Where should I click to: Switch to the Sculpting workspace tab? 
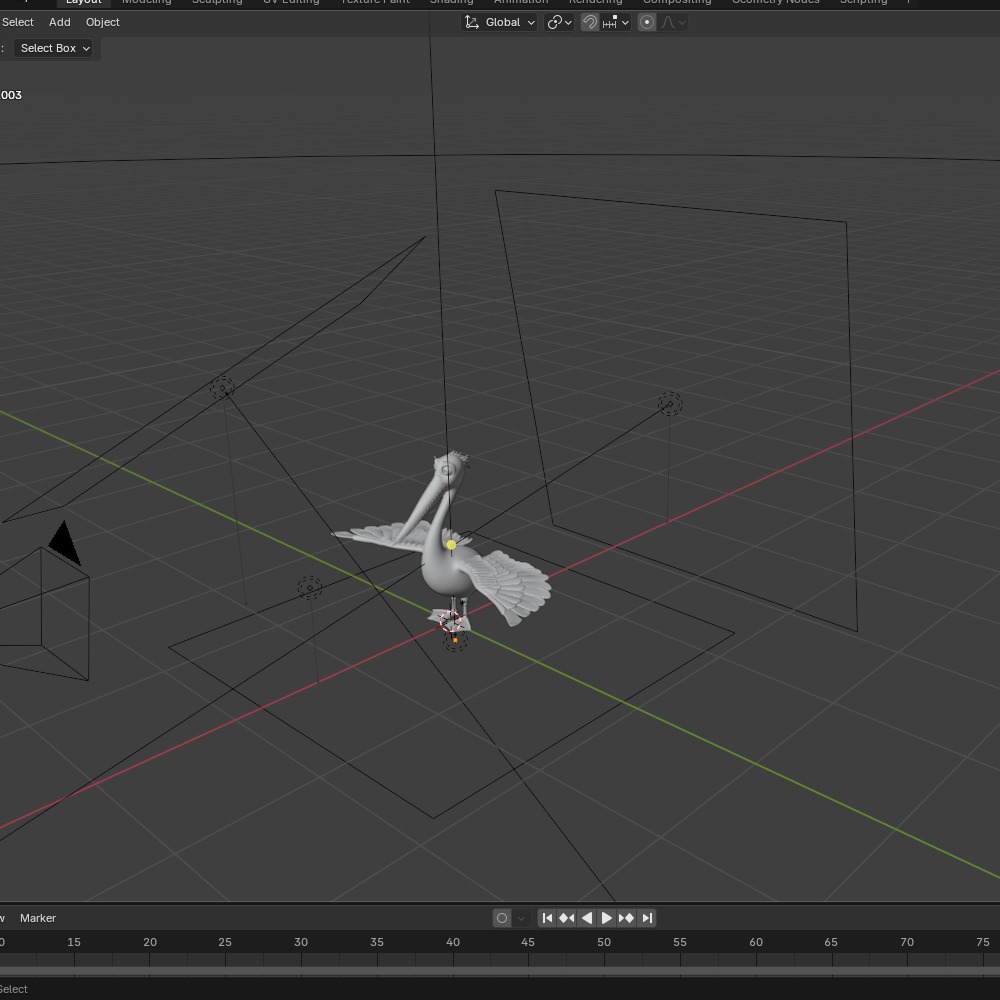217,2
